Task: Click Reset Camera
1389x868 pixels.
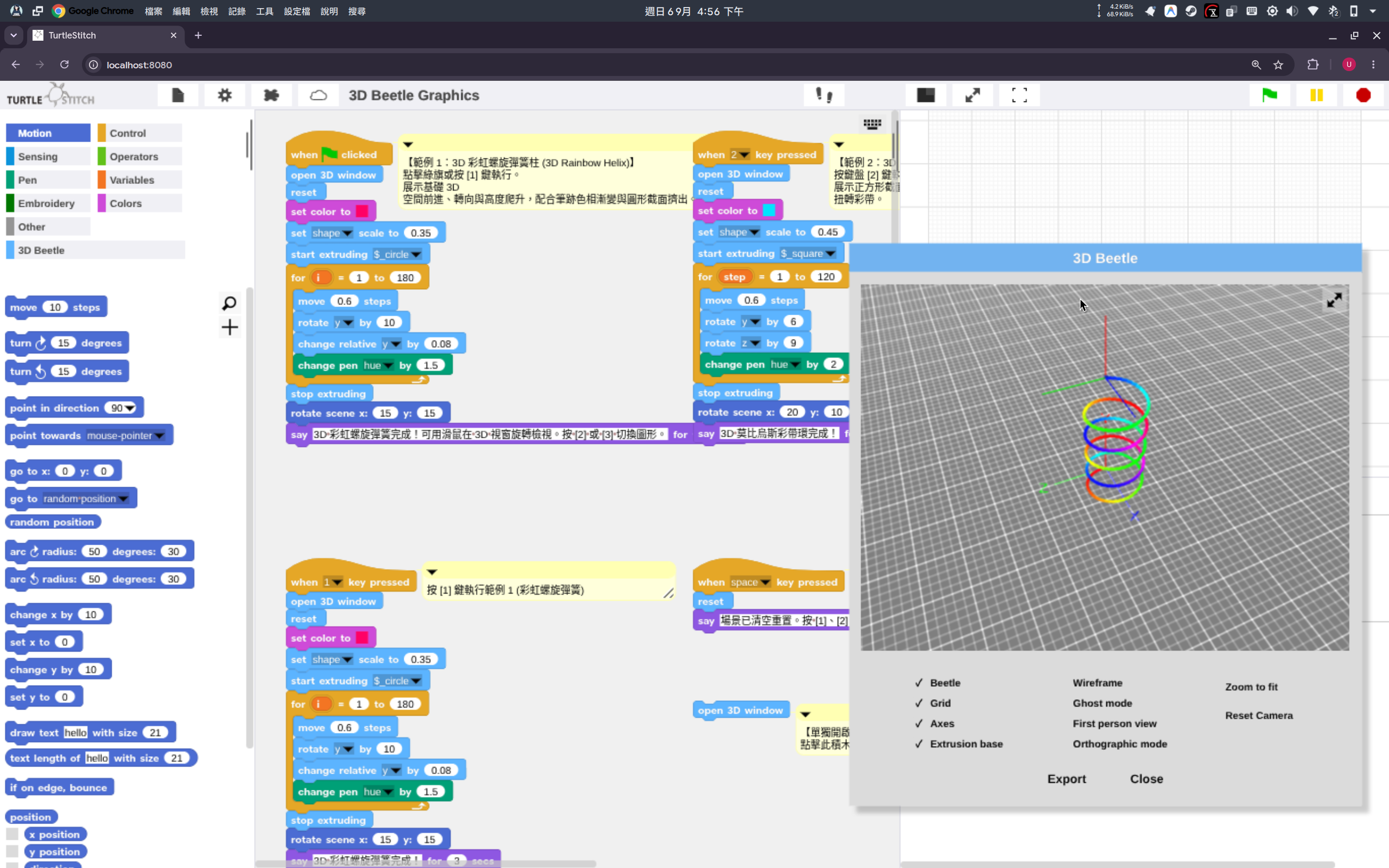Action: pyautogui.click(x=1259, y=716)
